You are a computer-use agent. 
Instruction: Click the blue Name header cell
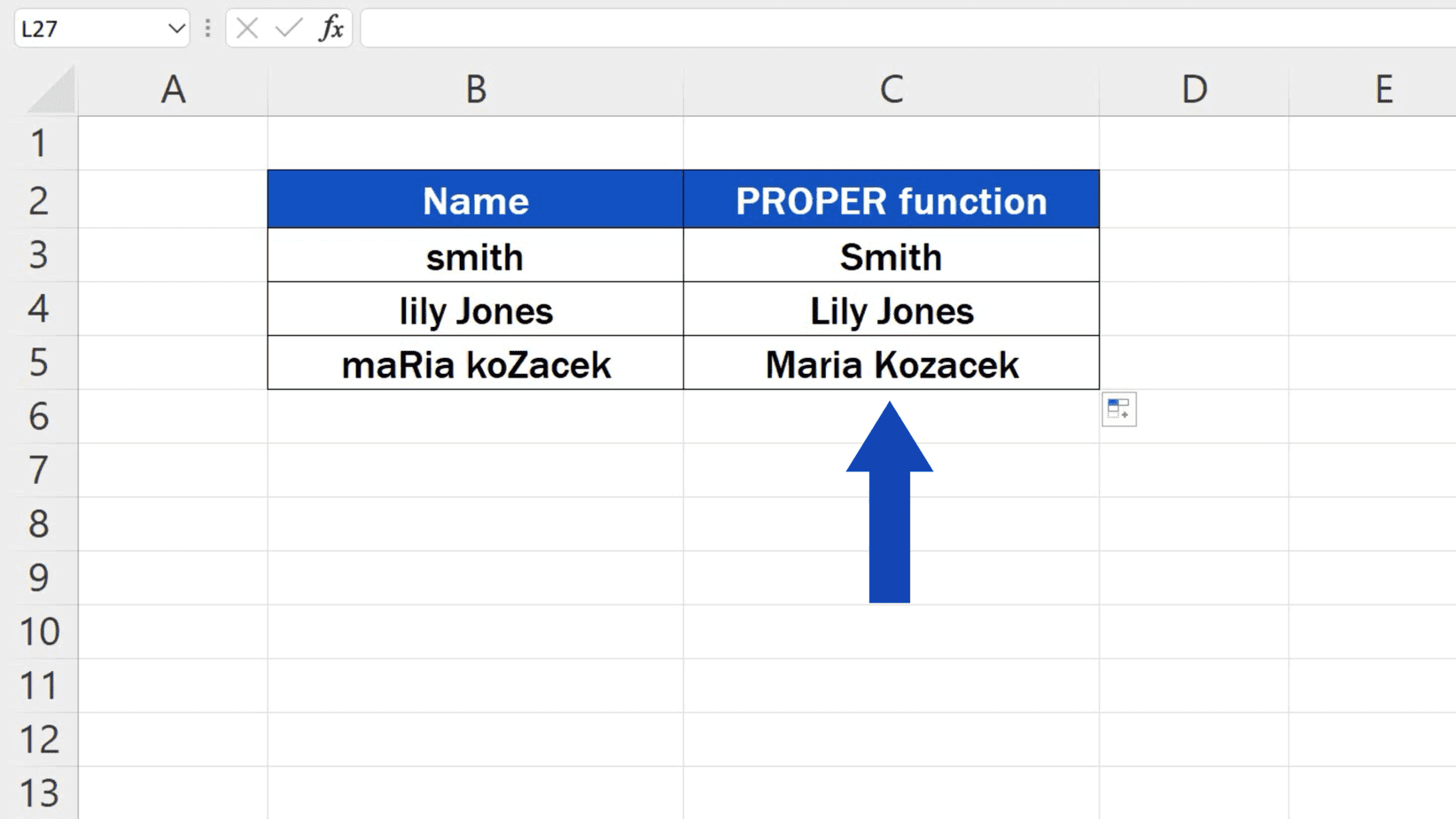(475, 200)
